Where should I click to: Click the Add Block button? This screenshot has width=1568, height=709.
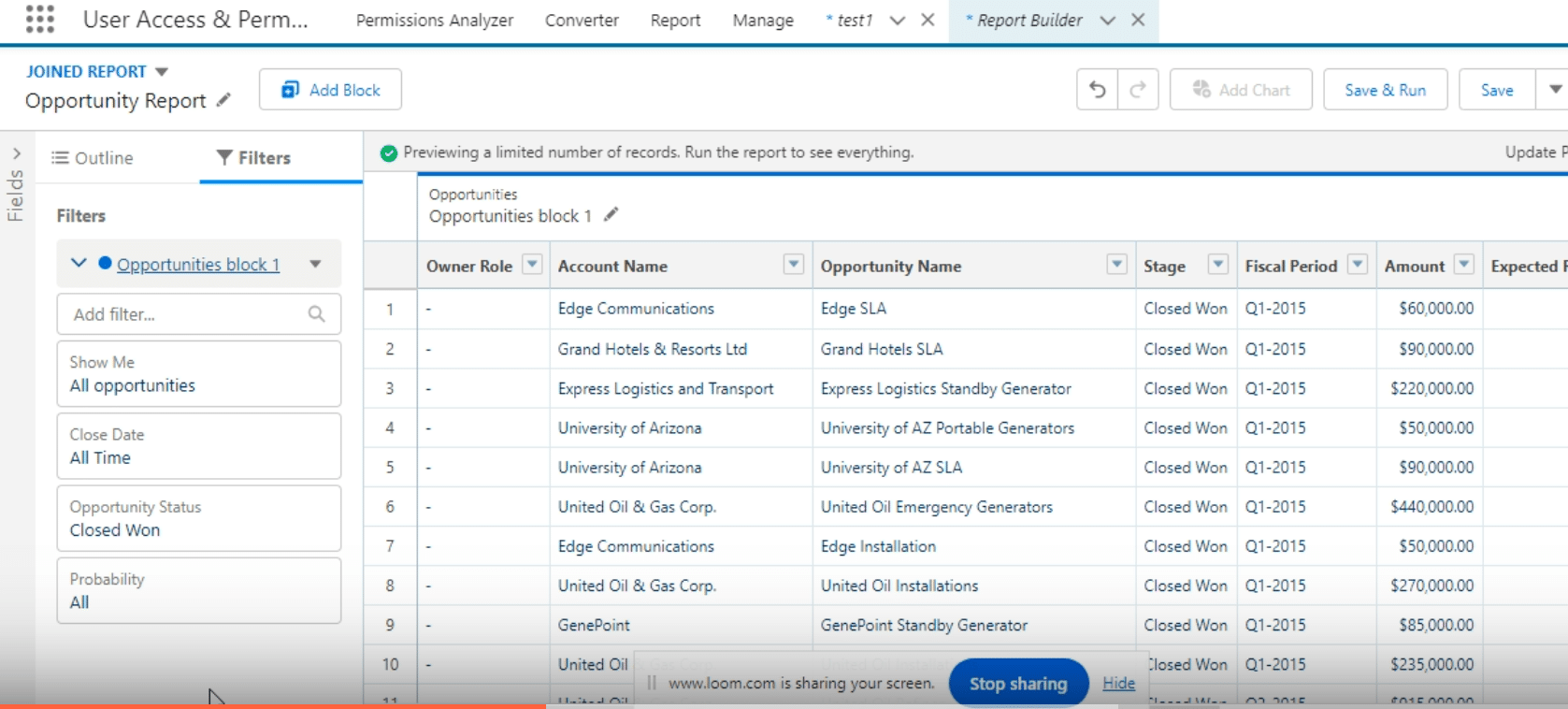tap(331, 90)
